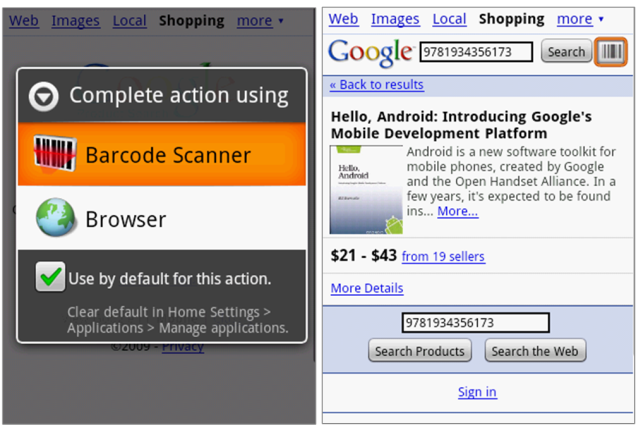
Task: Switch to the Local tab on right screen
Action: (x=449, y=19)
